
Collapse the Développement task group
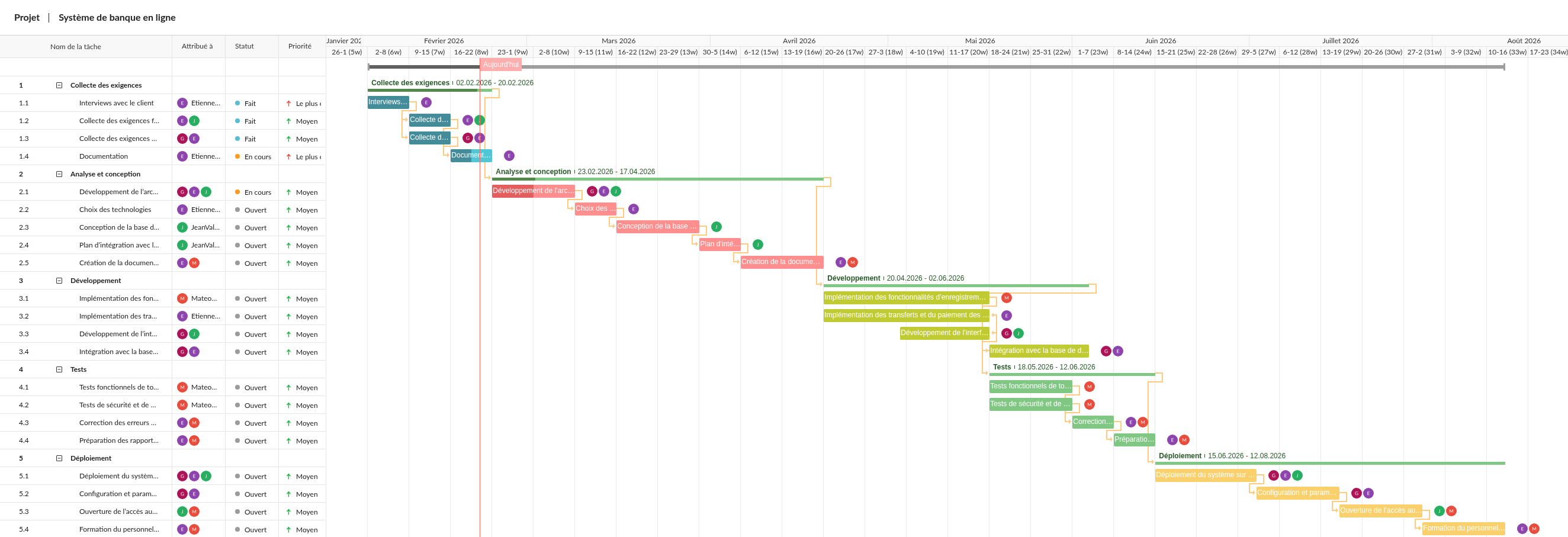[x=59, y=281]
